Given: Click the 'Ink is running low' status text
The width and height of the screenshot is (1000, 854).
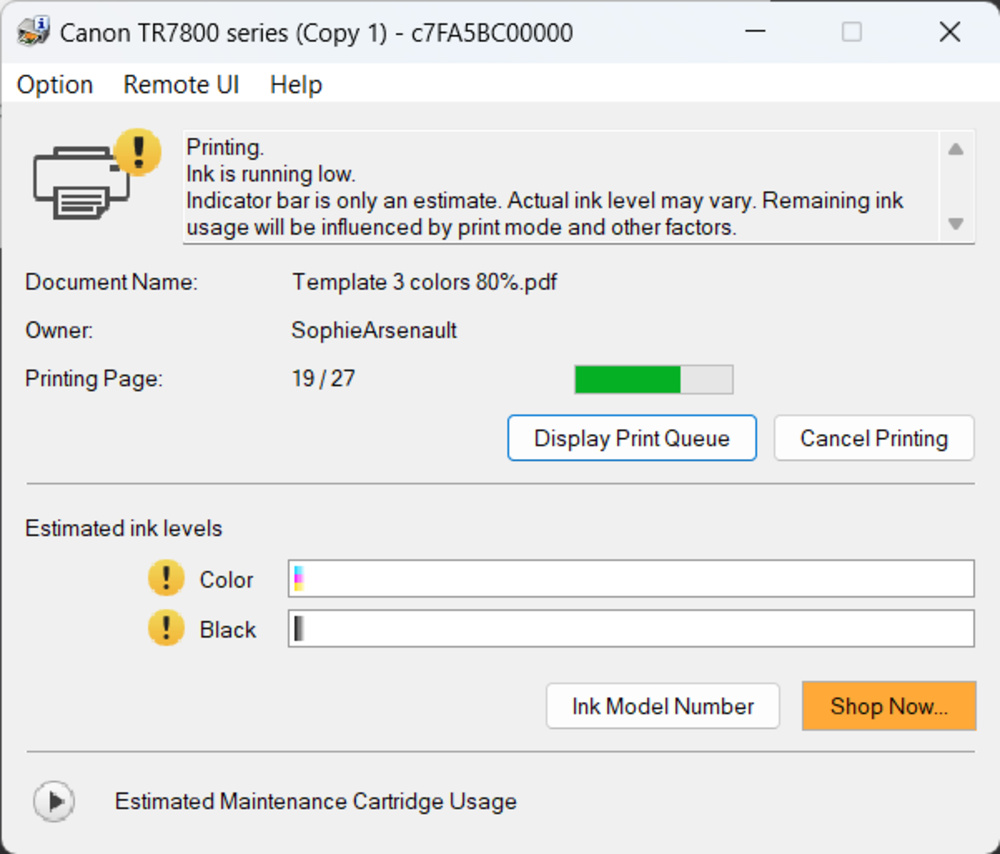Looking at the screenshot, I should point(270,174).
